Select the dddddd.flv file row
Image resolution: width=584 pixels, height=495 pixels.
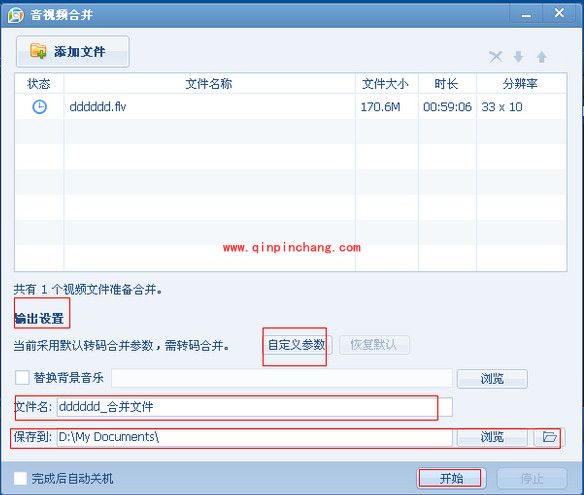point(291,107)
